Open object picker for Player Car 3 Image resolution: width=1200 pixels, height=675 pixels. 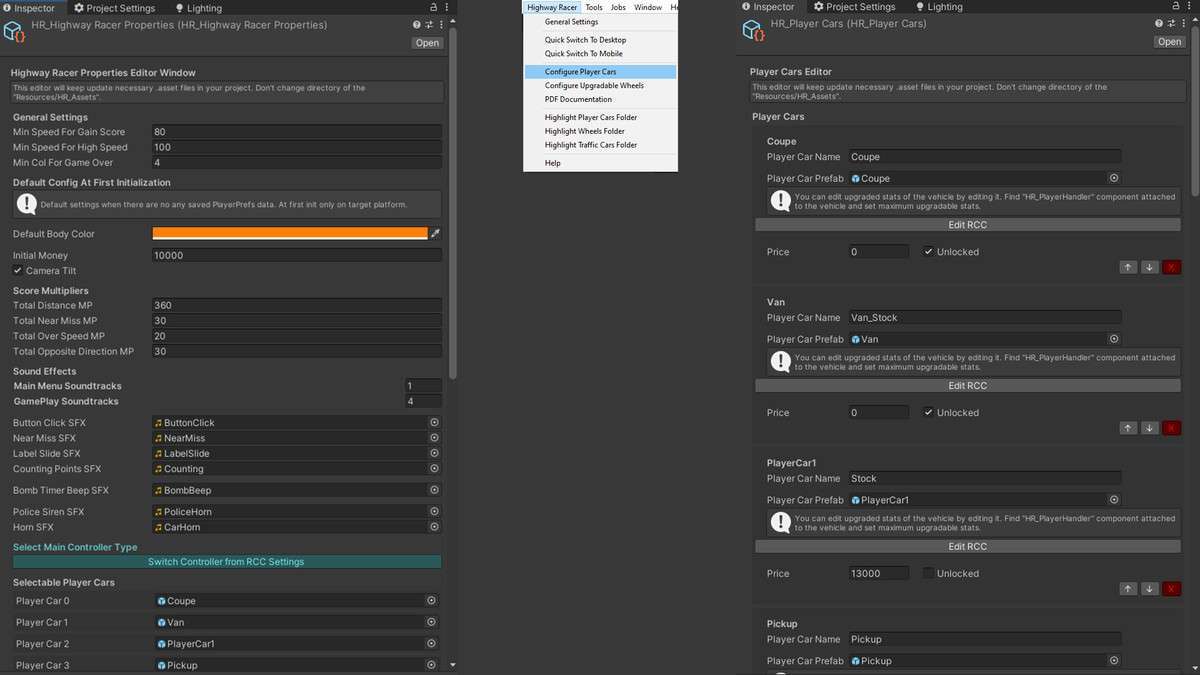[x=432, y=665]
